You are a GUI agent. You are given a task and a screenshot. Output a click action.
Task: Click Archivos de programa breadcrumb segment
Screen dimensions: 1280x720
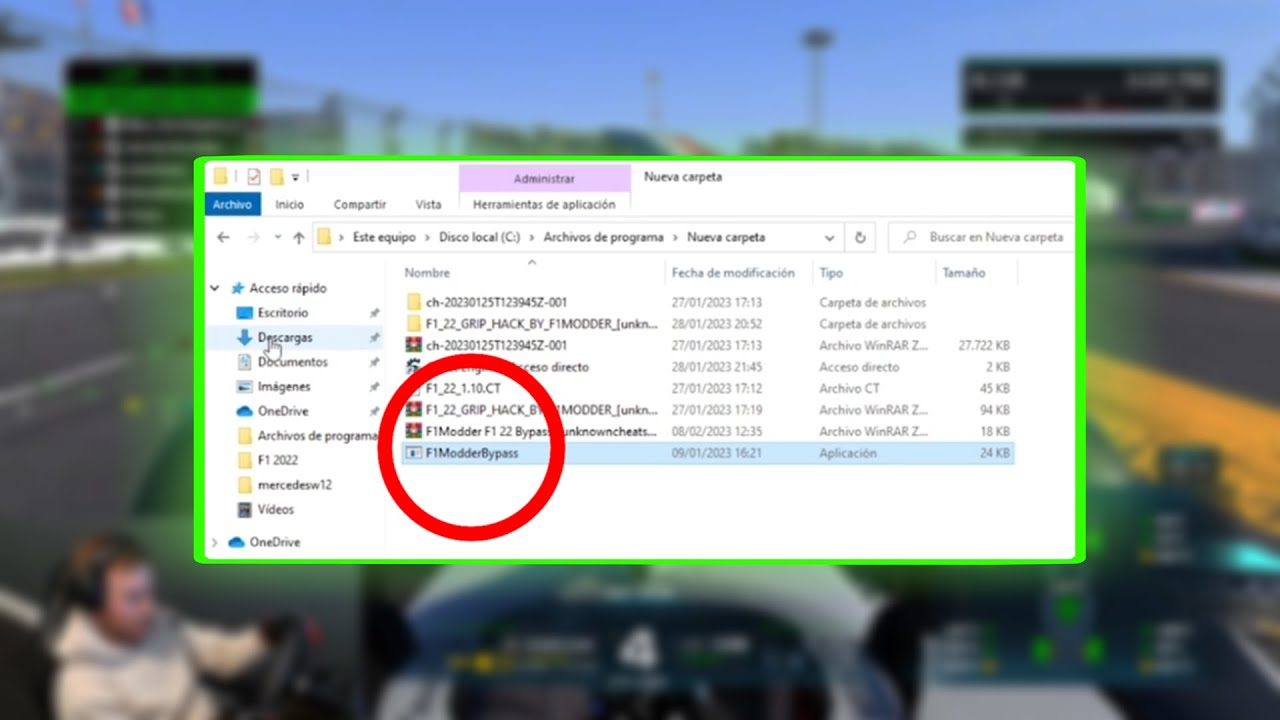tap(603, 238)
